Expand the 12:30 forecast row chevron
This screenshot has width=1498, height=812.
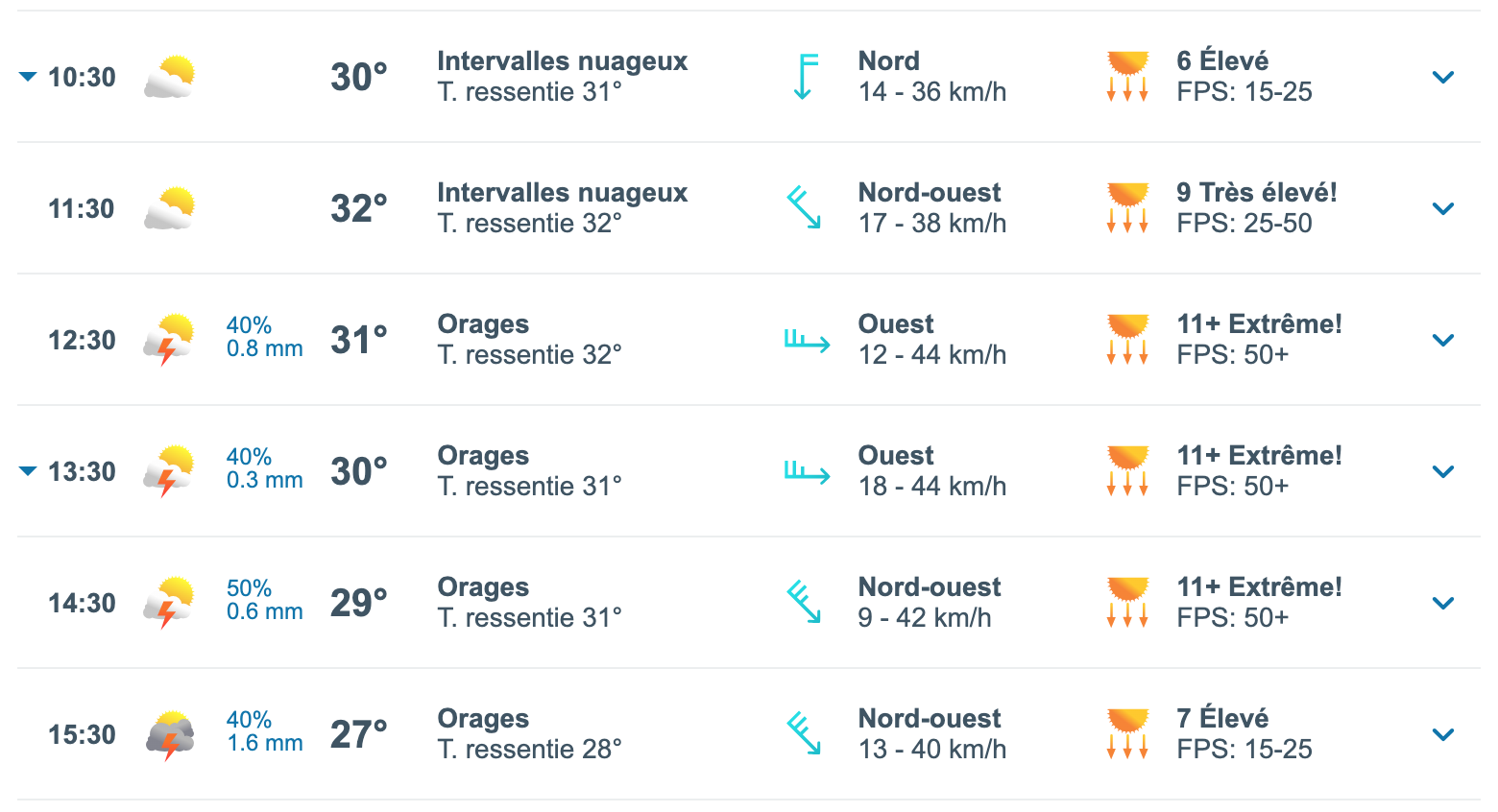[1442, 340]
